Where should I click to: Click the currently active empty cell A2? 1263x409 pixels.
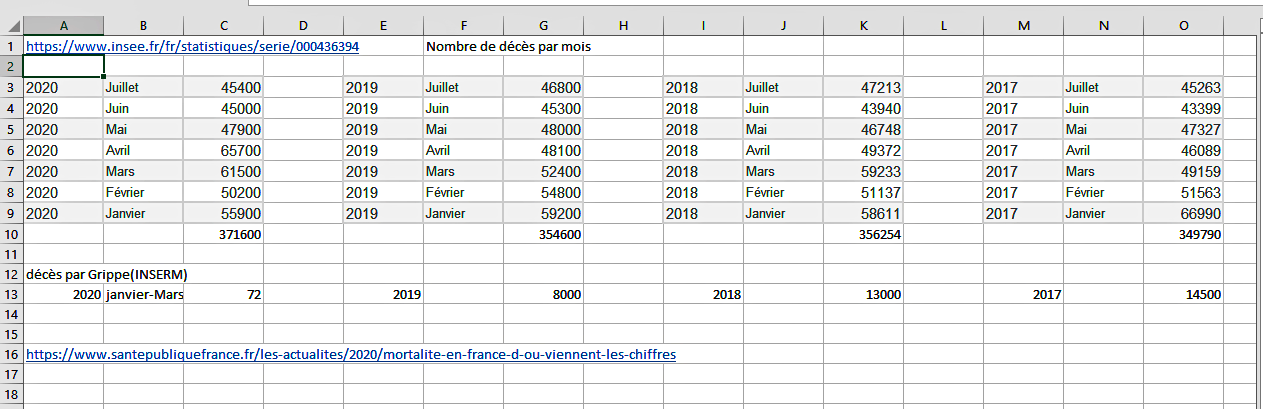click(64, 66)
